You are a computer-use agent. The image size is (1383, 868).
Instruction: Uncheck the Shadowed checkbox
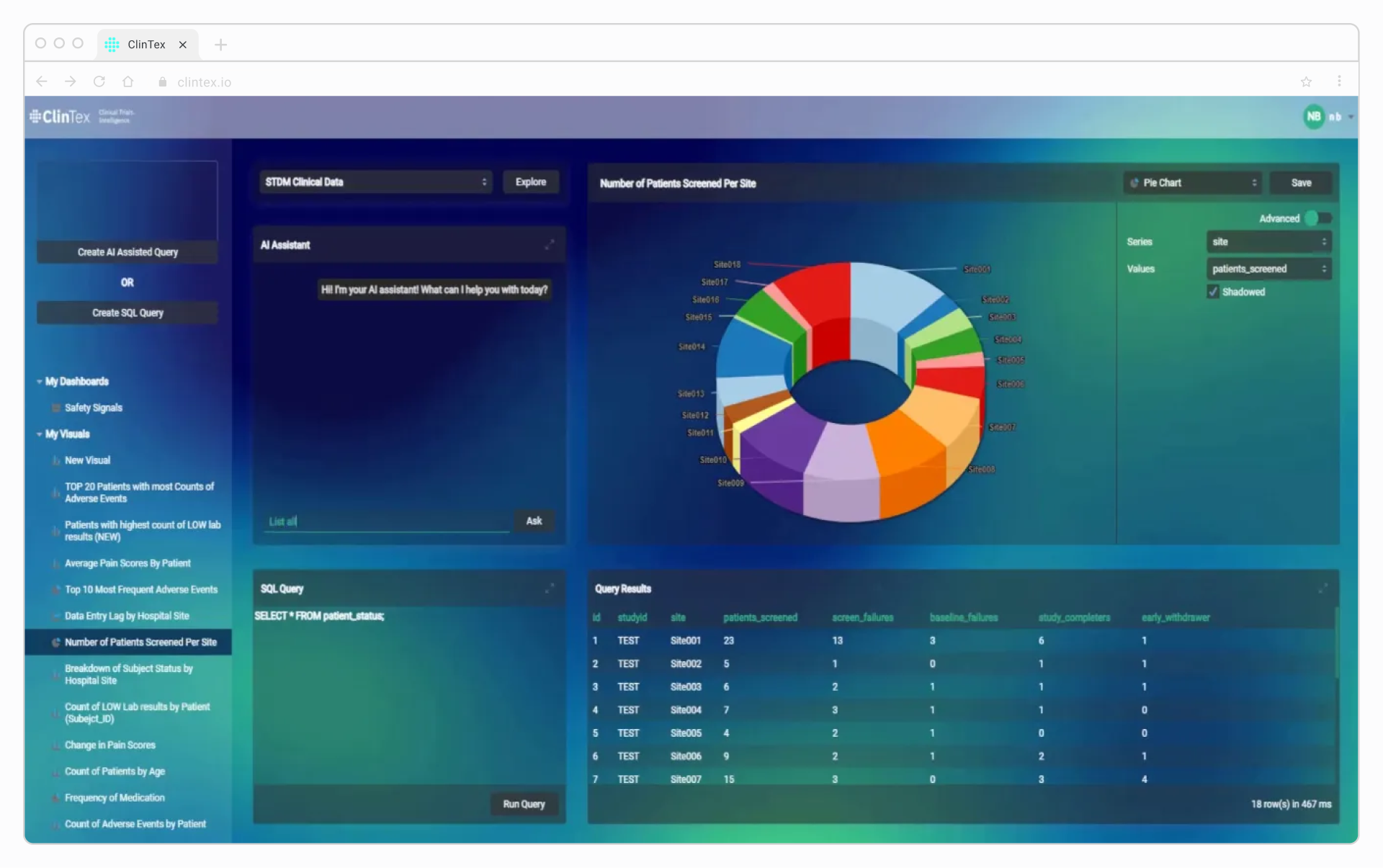(x=1213, y=292)
